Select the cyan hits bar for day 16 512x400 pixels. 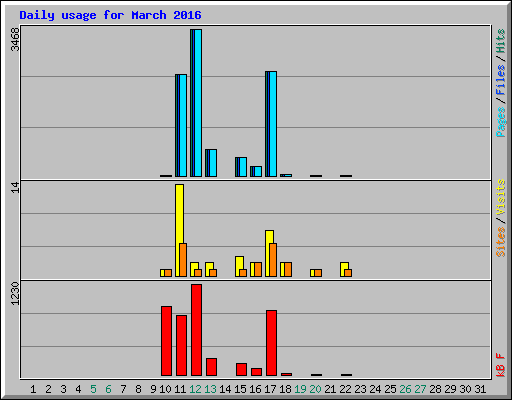(258, 171)
